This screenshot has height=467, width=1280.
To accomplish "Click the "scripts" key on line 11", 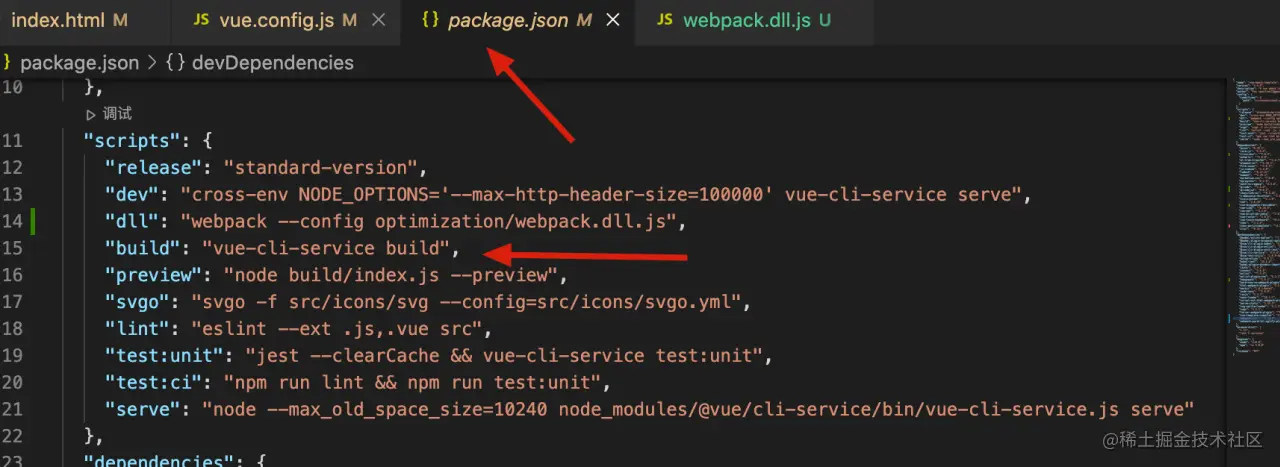I will [131, 141].
